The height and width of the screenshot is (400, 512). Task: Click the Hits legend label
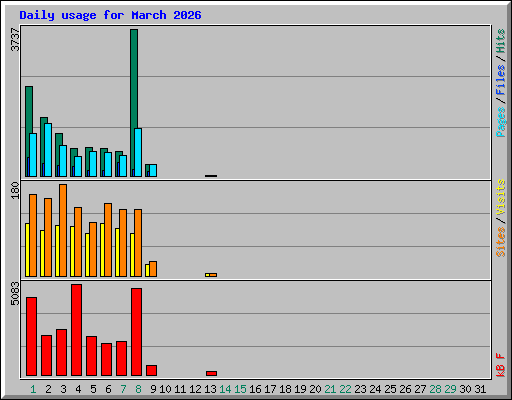click(501, 41)
